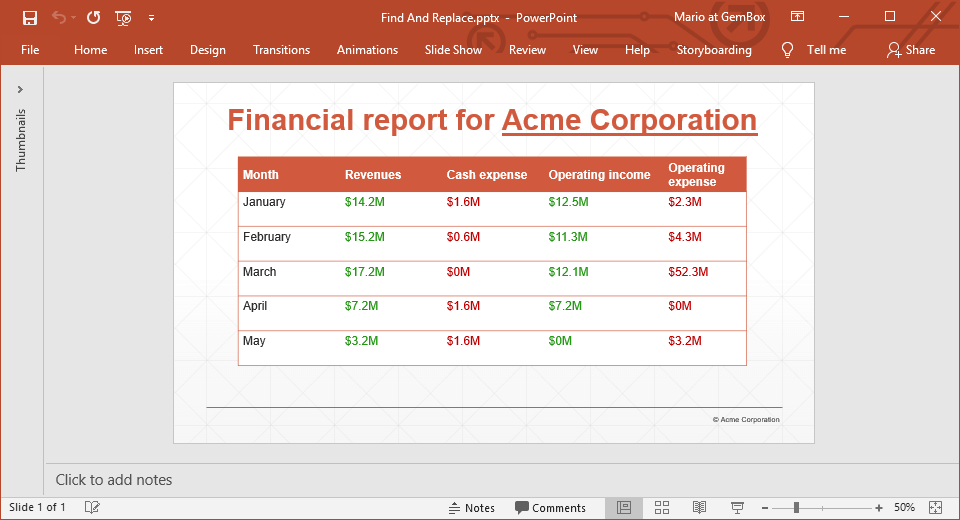Image resolution: width=960 pixels, height=520 pixels.
Task: Switch to the Storyboarding tab
Action: click(713, 50)
